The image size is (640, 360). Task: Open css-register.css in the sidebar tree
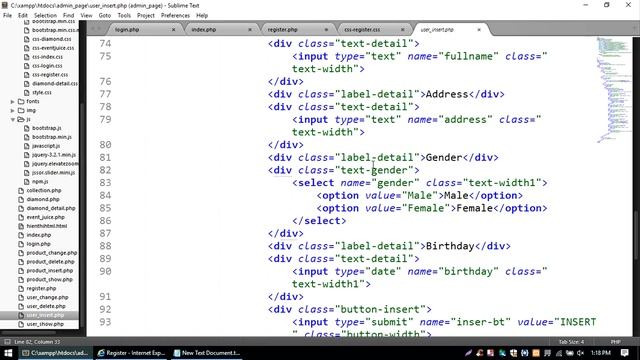click(50, 75)
